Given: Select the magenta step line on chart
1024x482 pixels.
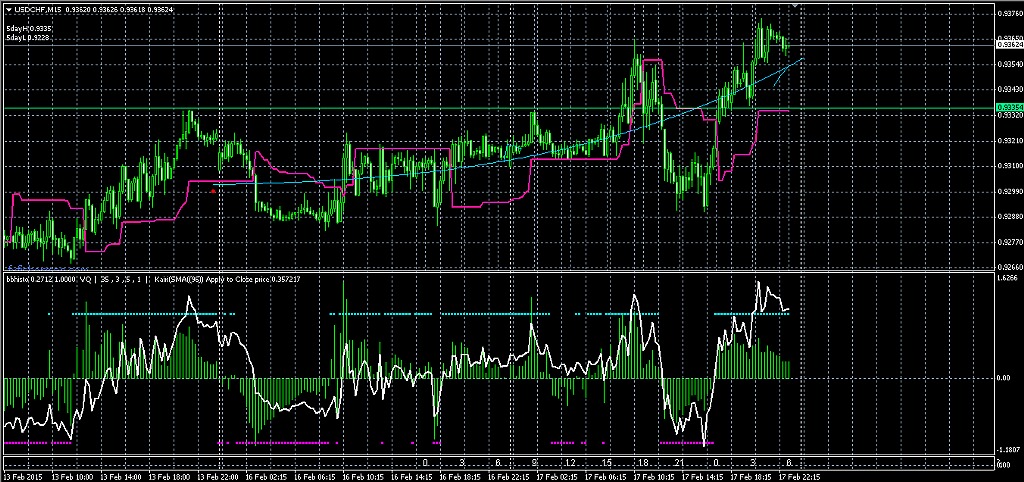Looking at the screenshot, I should coord(400,150).
